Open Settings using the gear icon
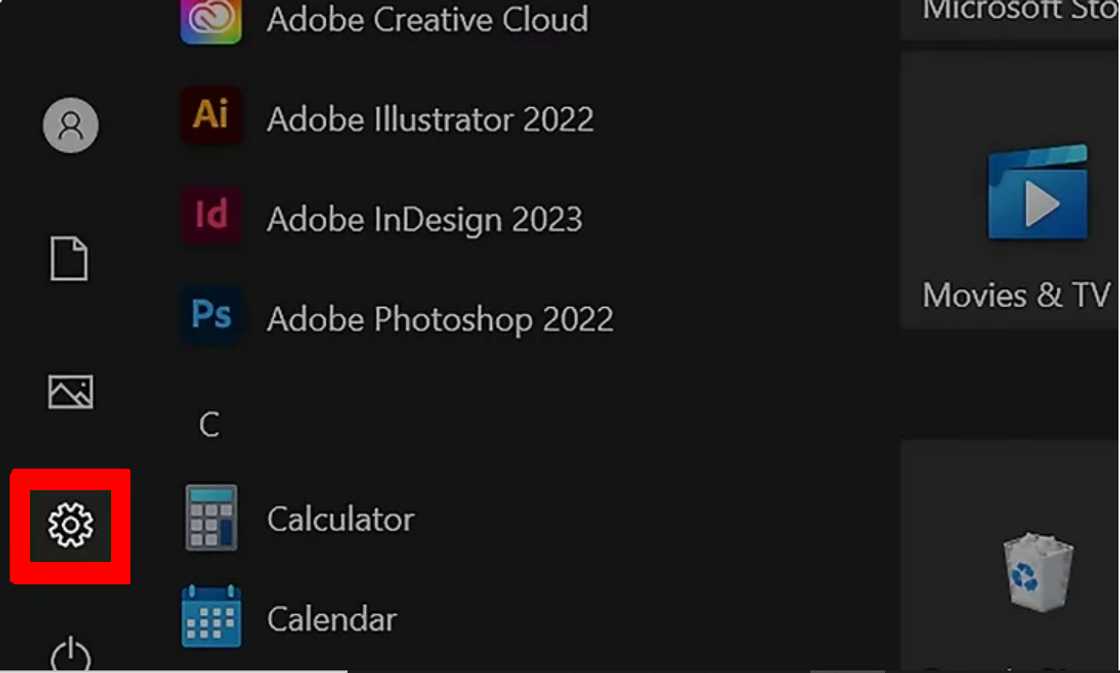Viewport: 1120px width, 673px height. pos(70,525)
